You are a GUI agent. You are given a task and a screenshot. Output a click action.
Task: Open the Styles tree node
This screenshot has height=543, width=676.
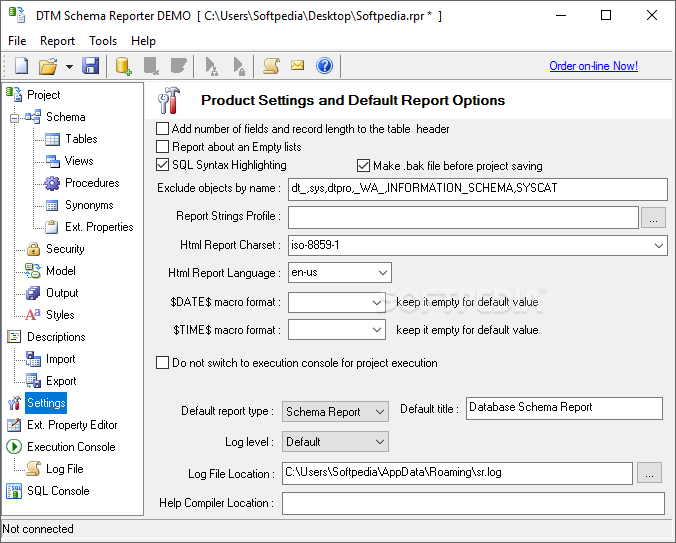(x=60, y=315)
